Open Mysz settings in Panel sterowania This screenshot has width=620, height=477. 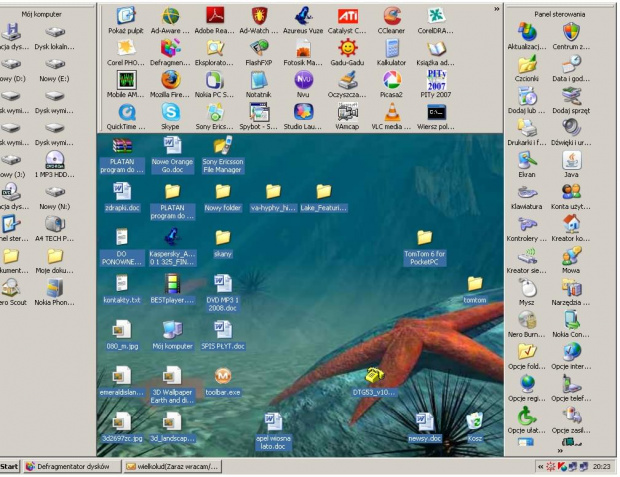point(527,293)
